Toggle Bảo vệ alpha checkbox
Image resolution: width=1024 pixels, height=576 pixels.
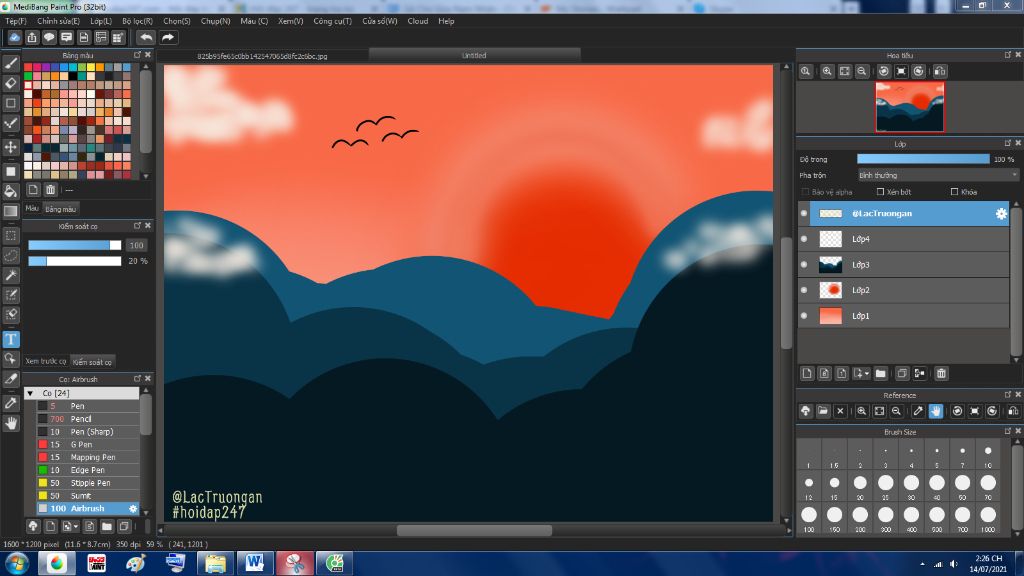(805, 192)
